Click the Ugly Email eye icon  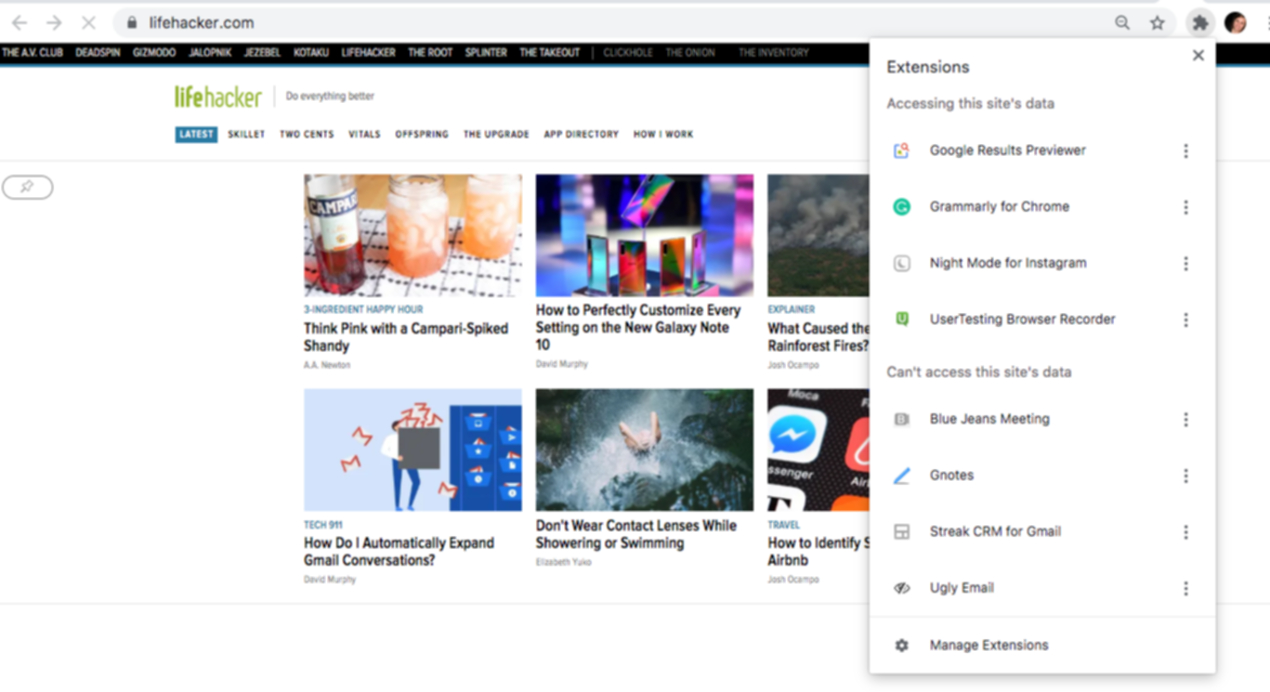901,588
